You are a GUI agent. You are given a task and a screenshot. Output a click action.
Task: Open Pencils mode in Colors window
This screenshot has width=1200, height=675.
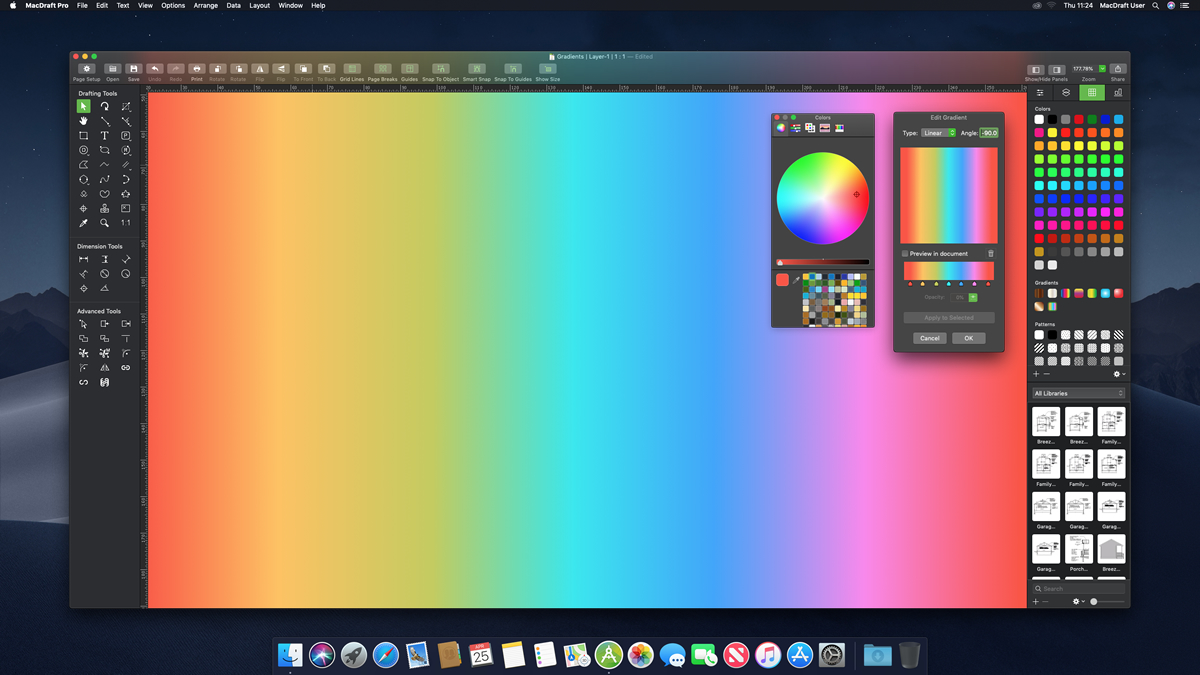tap(839, 128)
